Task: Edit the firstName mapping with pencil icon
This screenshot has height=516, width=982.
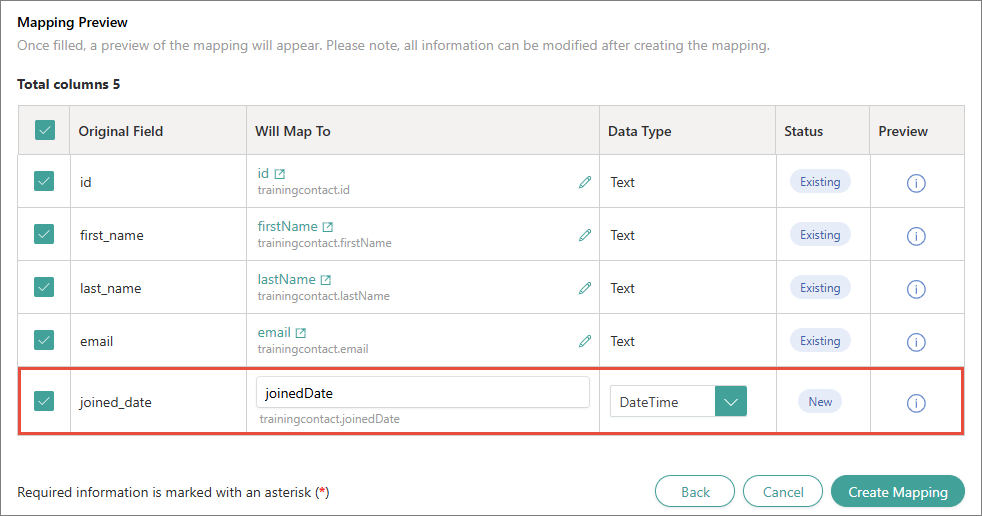Action: pos(585,235)
